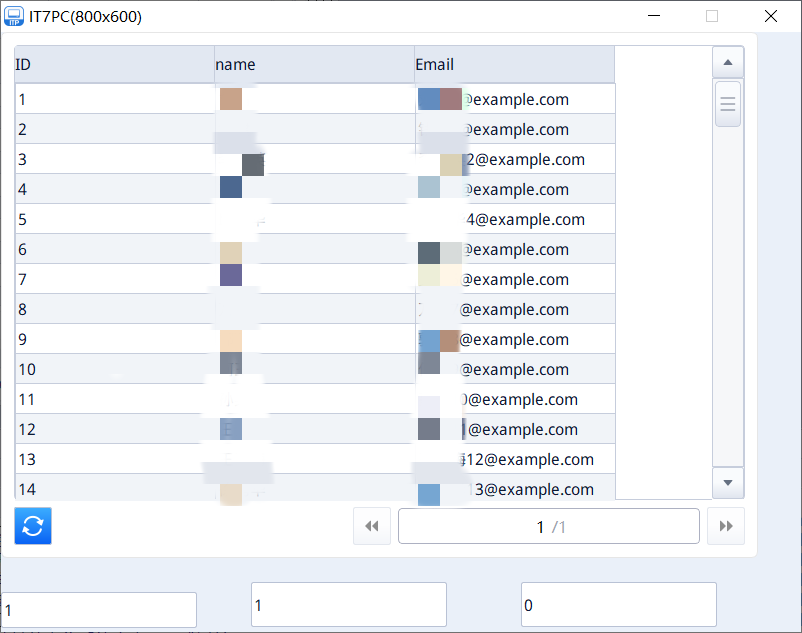
Task: Click the middle bottom input field showing 1
Action: (349, 604)
